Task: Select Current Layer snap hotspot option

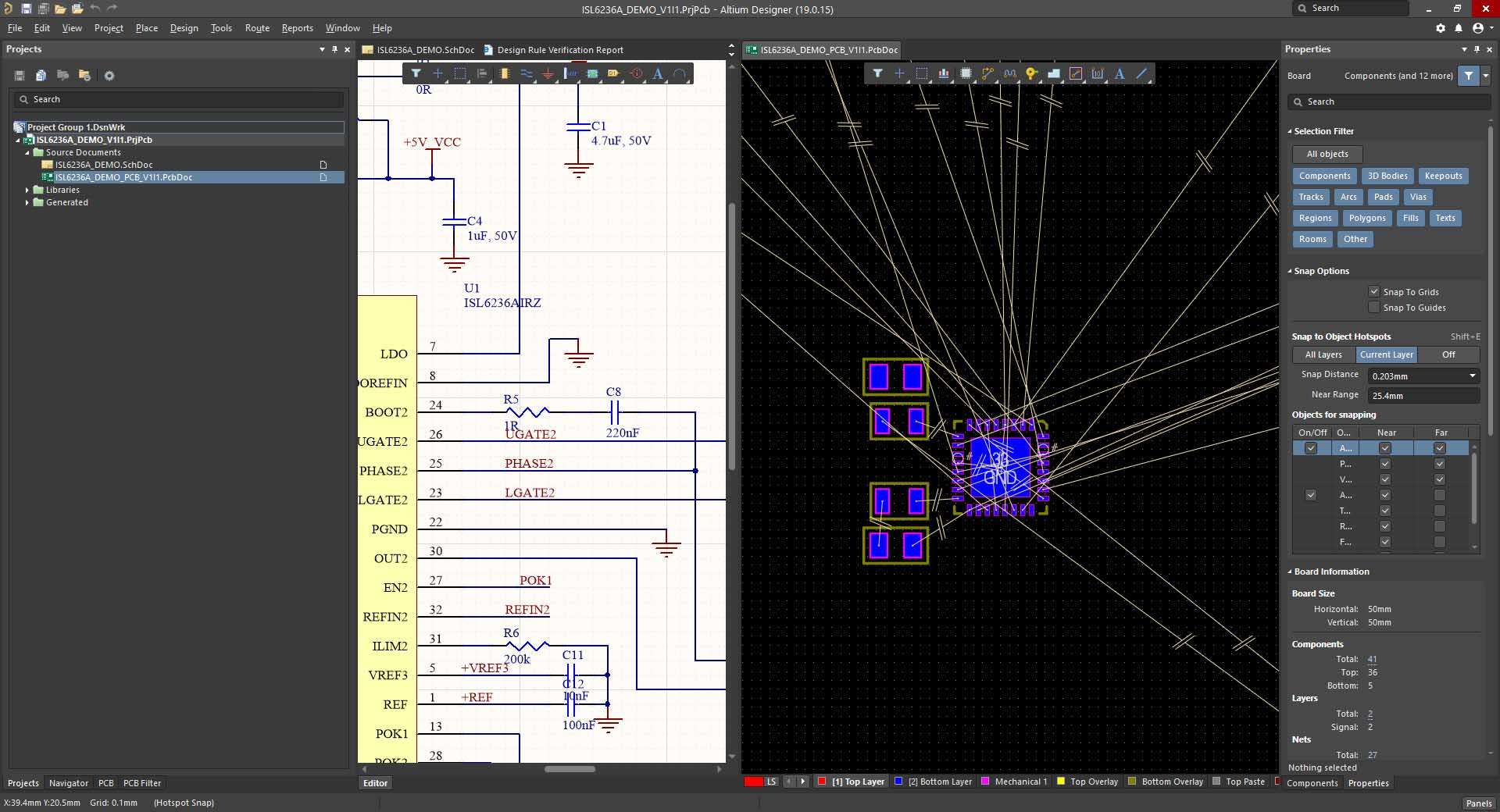Action: pyautogui.click(x=1386, y=354)
